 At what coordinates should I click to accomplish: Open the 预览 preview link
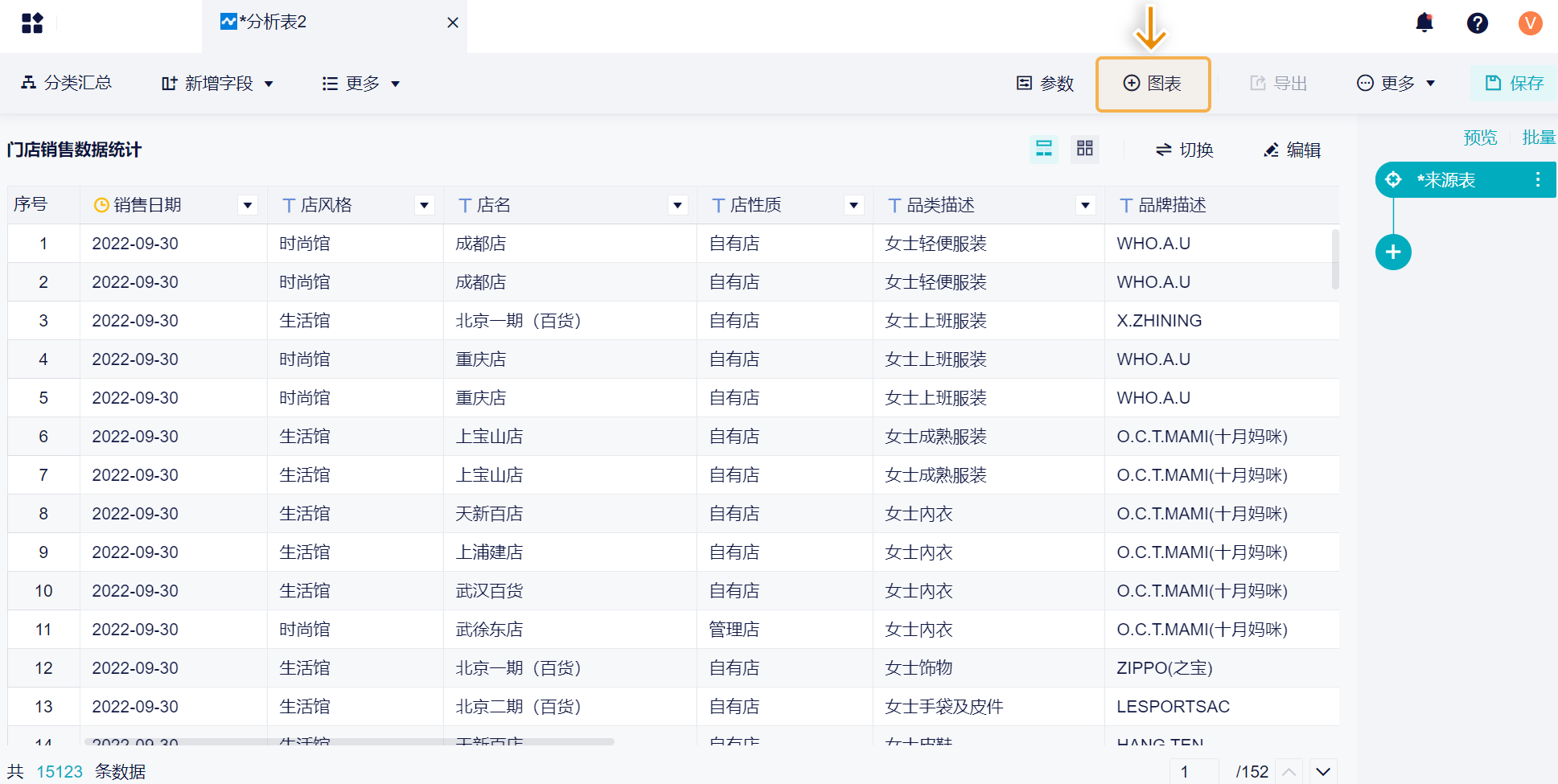[1480, 138]
